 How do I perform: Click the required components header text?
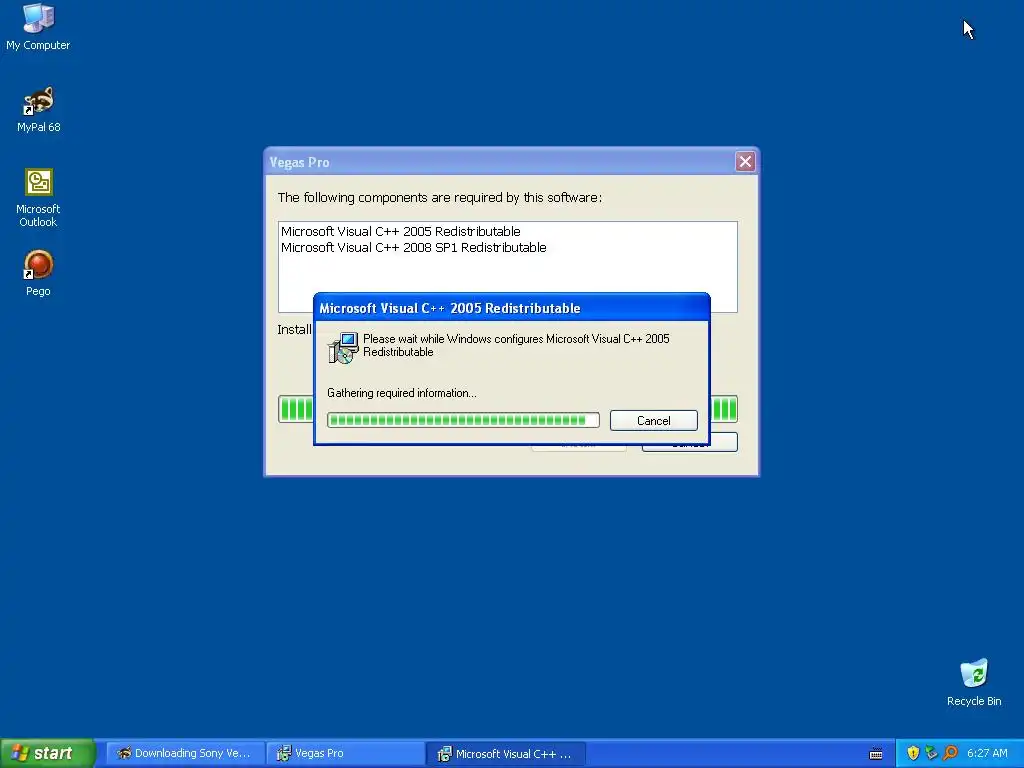tap(440, 197)
